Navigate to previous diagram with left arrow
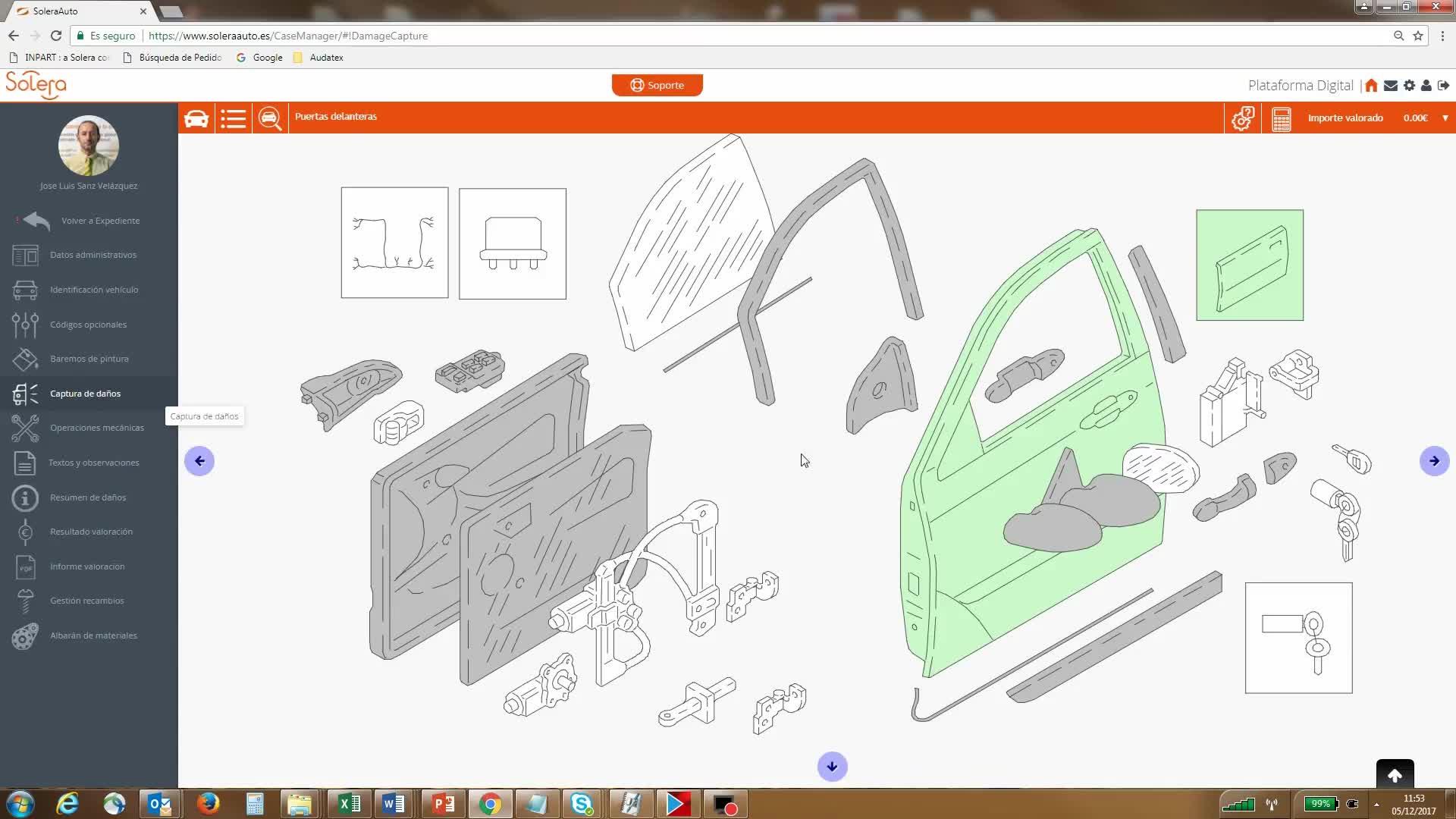The width and height of the screenshot is (1456, 819). coord(199,461)
